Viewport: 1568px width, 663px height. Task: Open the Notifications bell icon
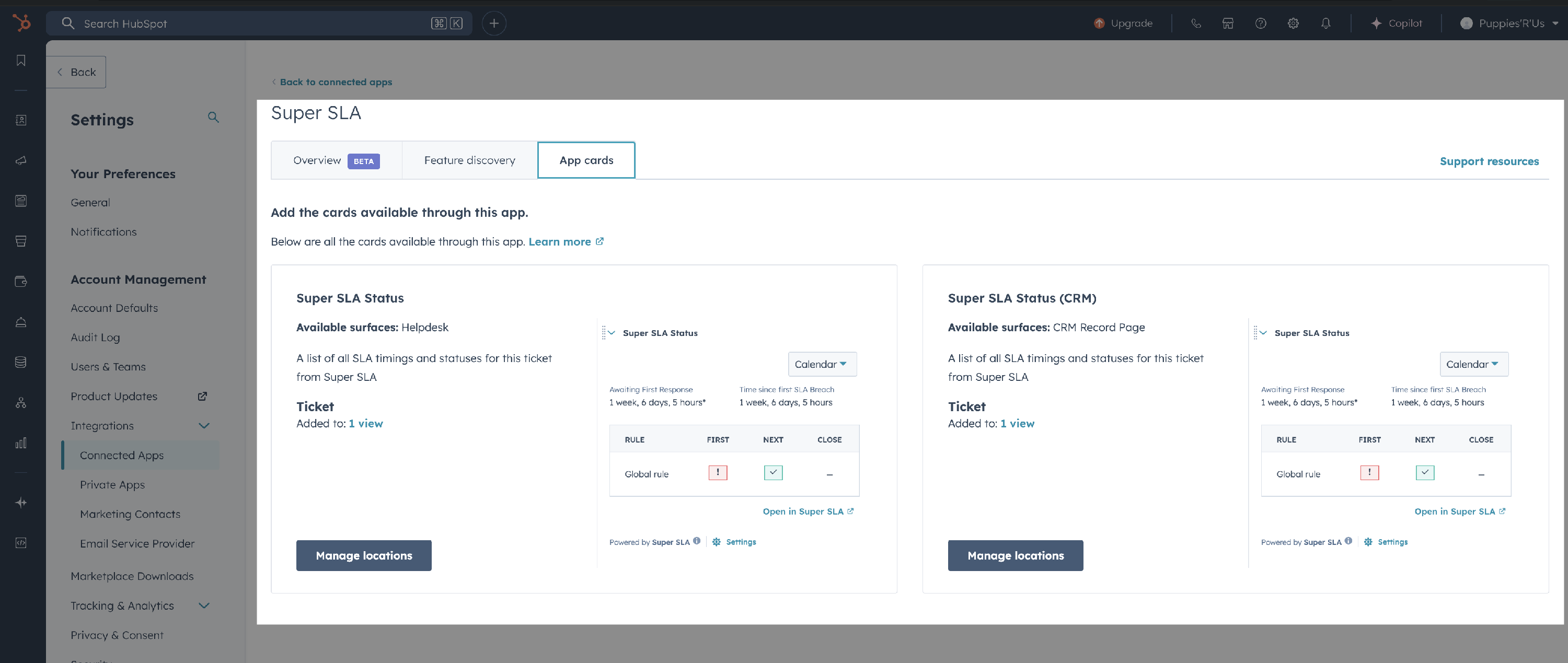1325,23
